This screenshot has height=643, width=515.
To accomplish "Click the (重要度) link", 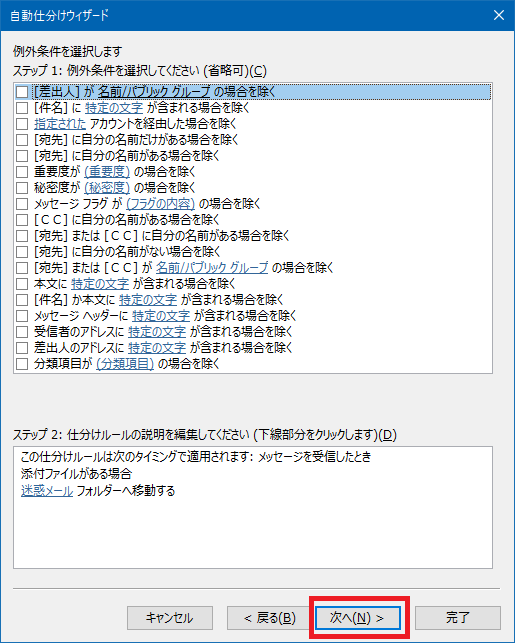I will (x=107, y=172).
